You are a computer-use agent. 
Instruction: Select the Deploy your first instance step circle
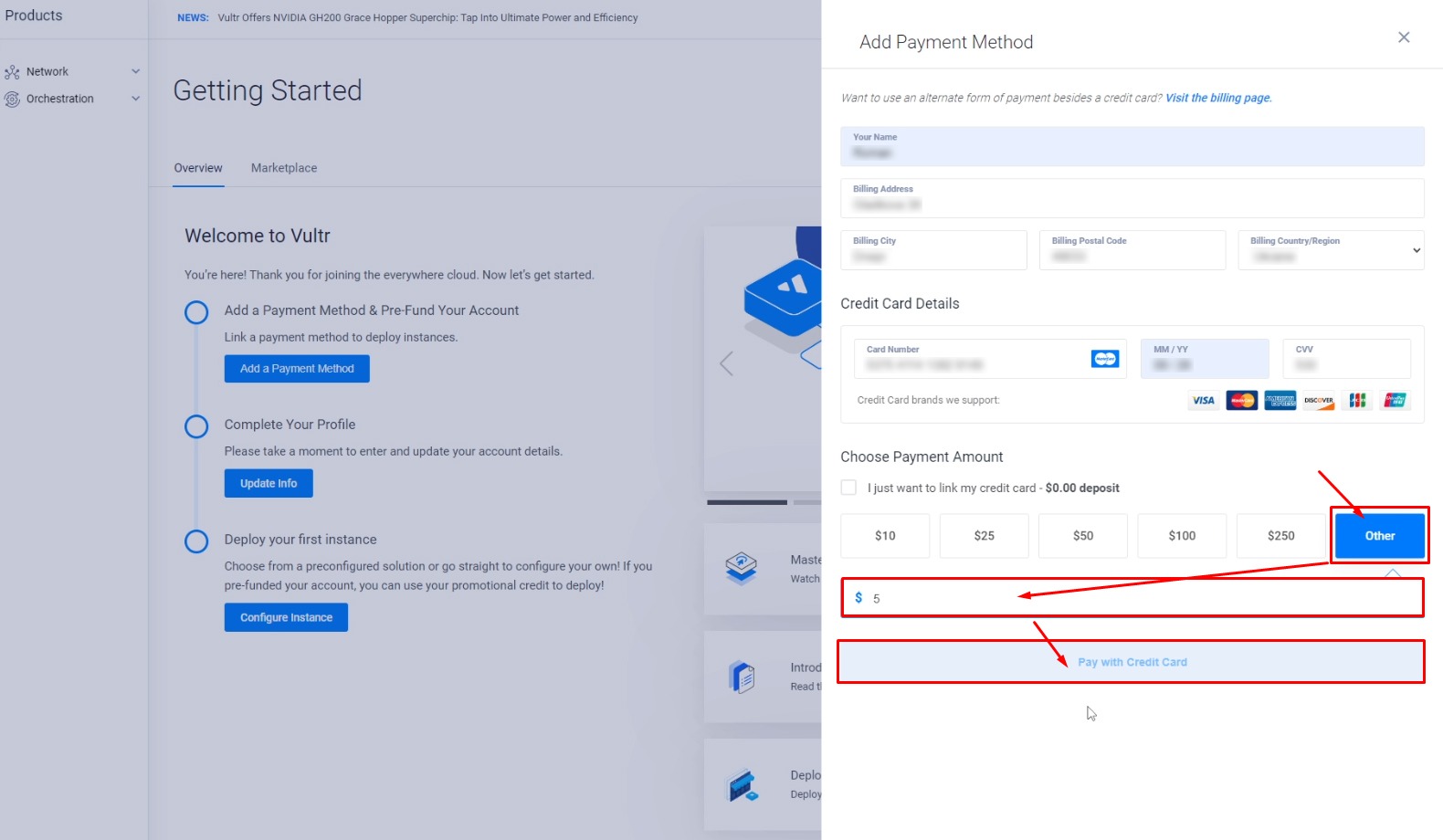point(196,541)
